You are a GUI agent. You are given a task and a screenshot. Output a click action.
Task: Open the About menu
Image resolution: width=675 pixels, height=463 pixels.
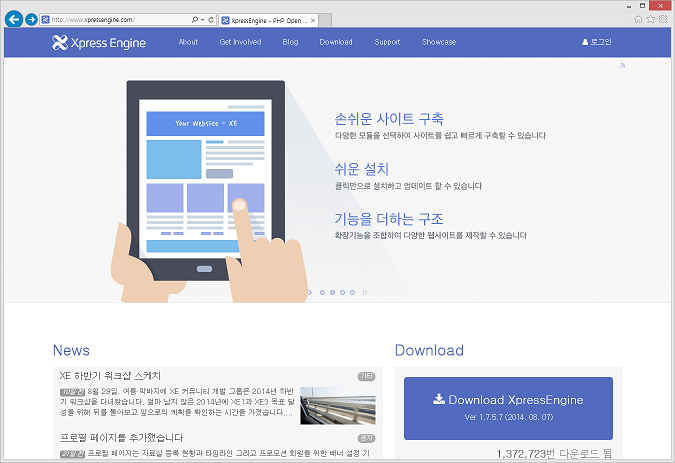188,42
